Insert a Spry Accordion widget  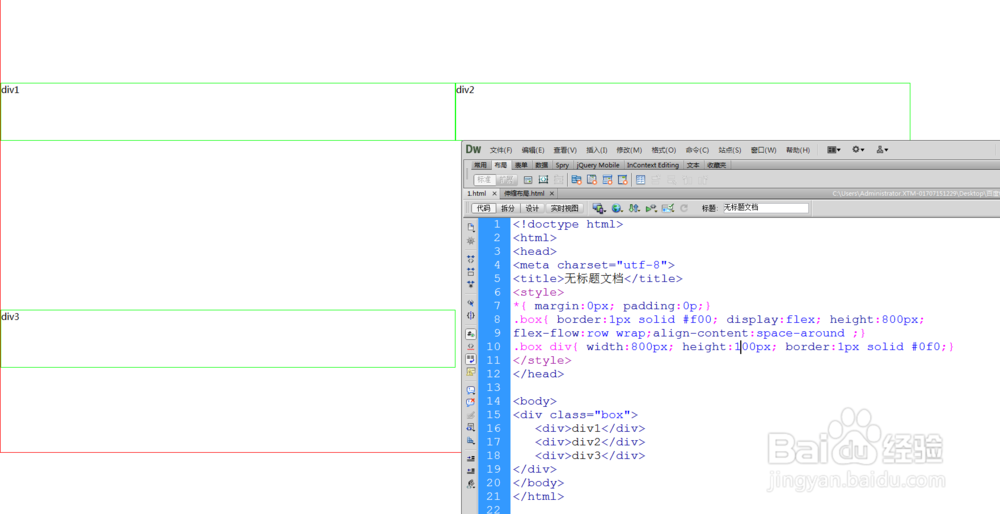point(607,180)
